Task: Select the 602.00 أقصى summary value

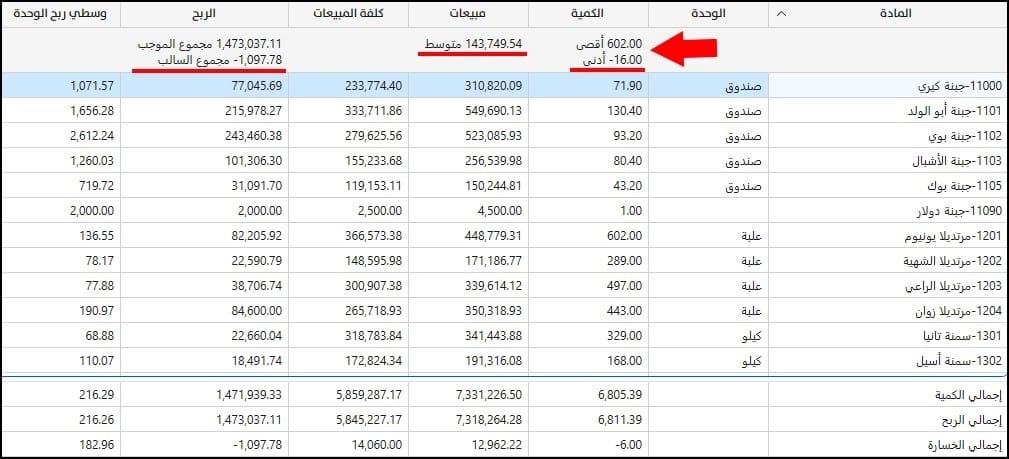Action: (608, 44)
